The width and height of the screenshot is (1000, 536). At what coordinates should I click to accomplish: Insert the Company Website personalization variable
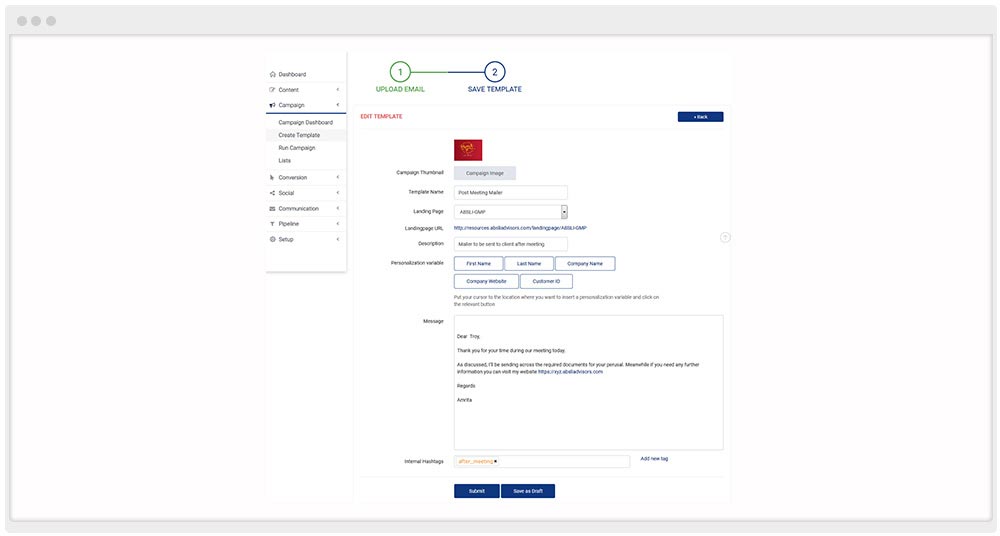(486, 281)
